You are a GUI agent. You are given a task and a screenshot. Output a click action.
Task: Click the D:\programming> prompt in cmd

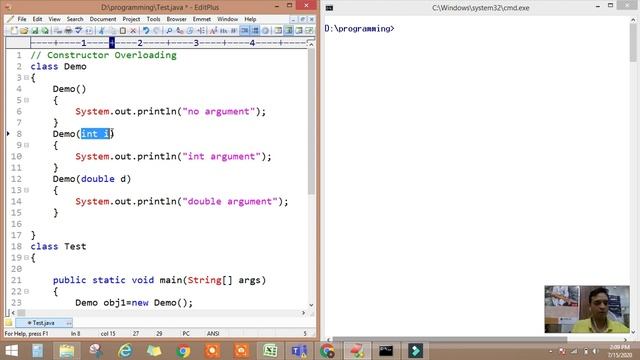pyautogui.click(x=360, y=29)
